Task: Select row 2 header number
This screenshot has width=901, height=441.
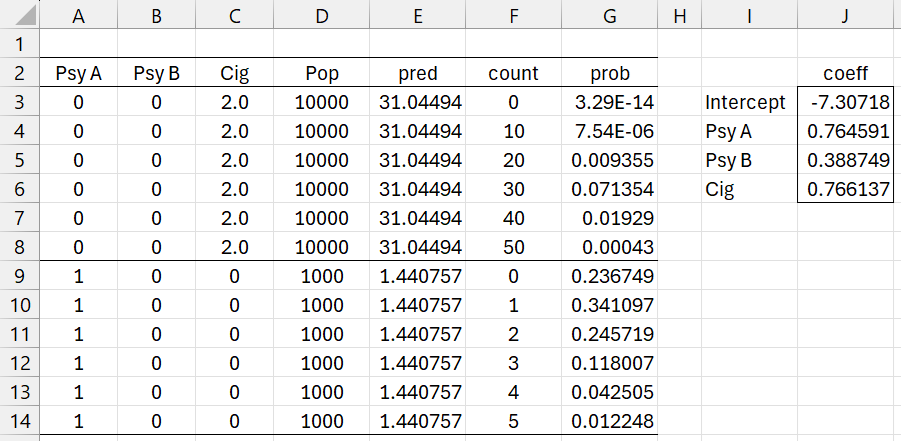Action: tap(19, 73)
